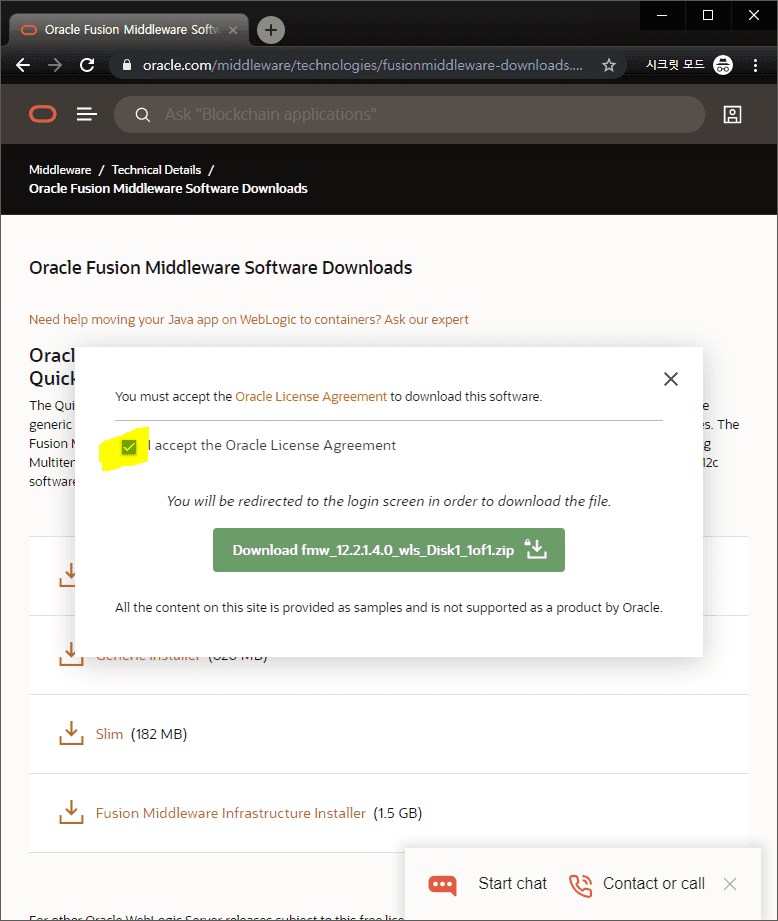The image size is (778, 921).
Task: Click the site lock icon in address bar
Action: point(126,65)
